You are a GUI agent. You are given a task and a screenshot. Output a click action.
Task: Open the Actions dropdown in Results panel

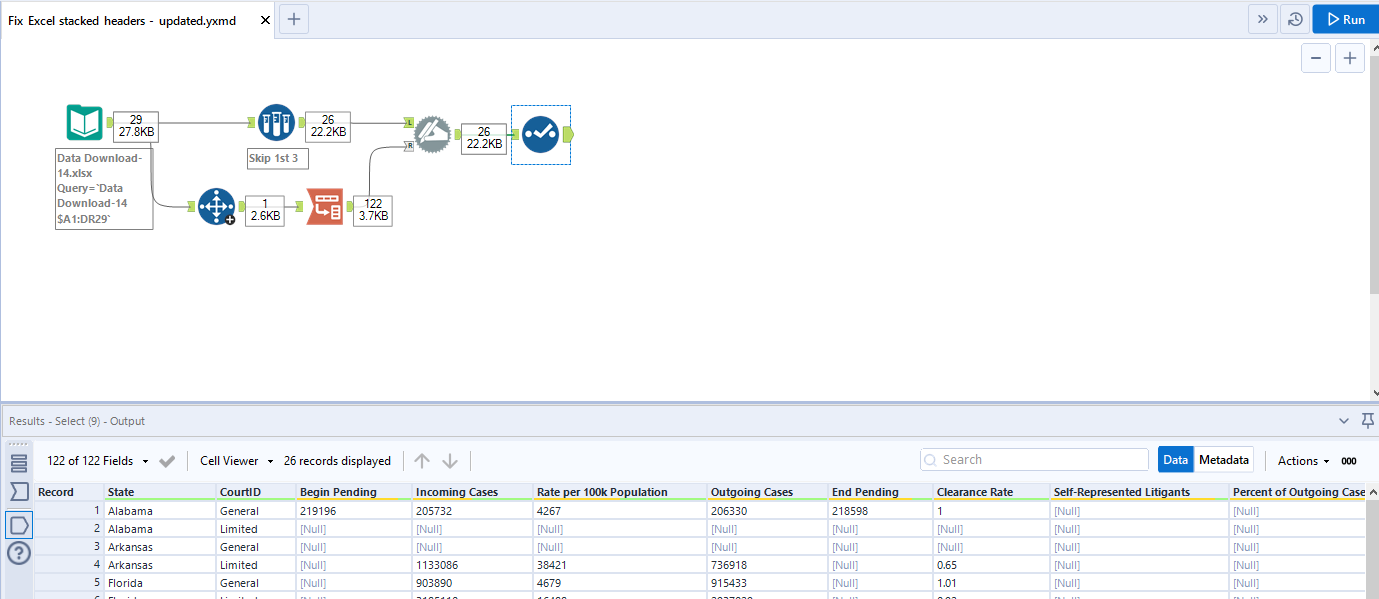pos(1300,460)
